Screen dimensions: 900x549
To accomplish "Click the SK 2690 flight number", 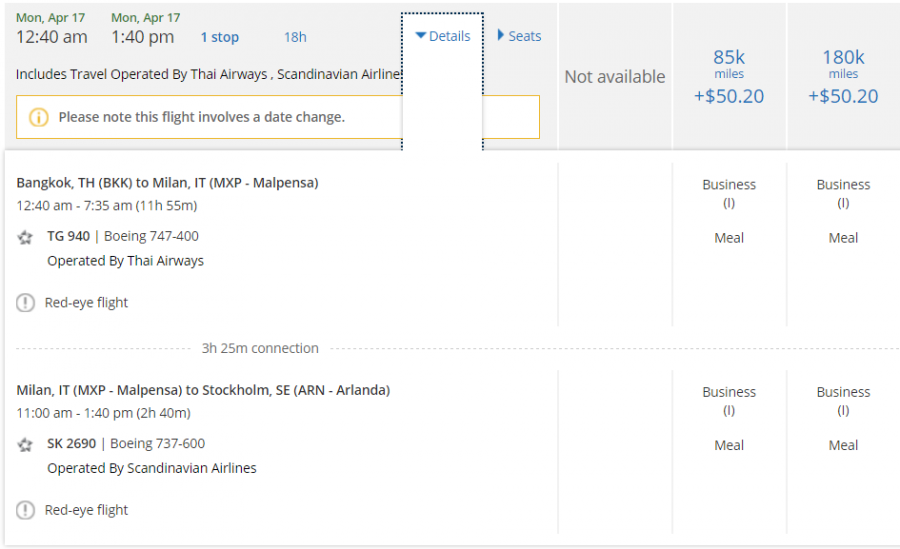I will point(72,444).
